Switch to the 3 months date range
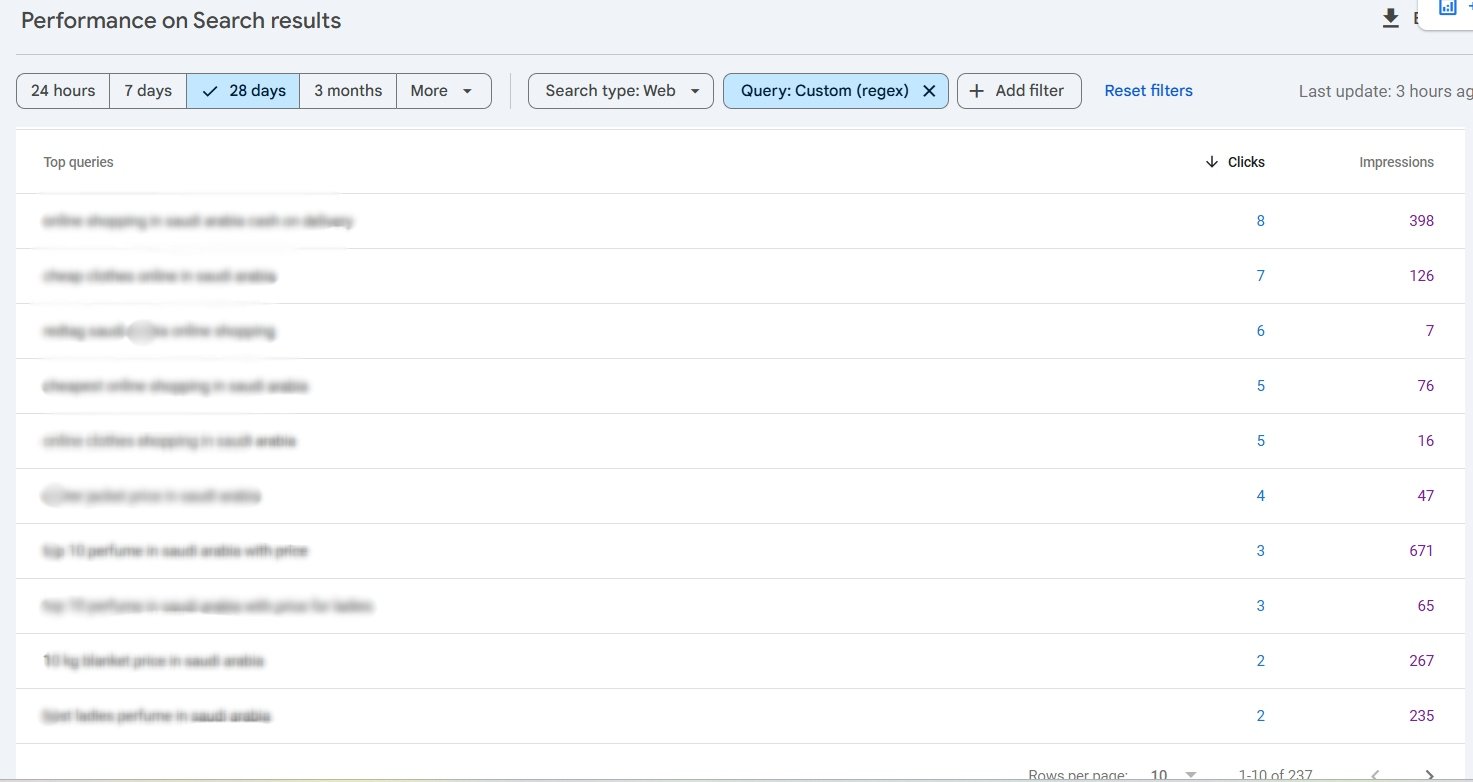 (348, 91)
